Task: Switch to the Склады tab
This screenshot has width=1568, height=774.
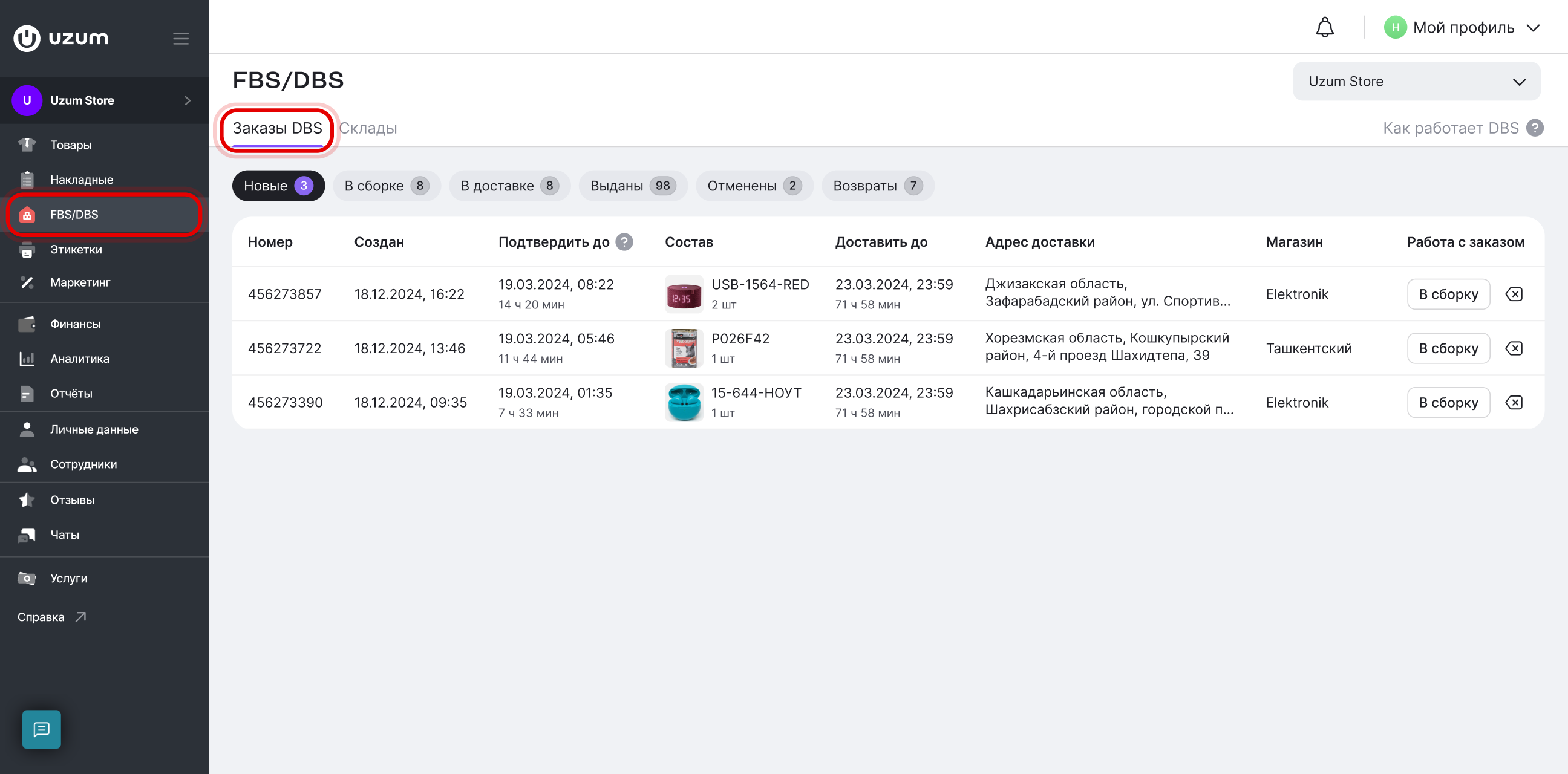Action: click(368, 128)
